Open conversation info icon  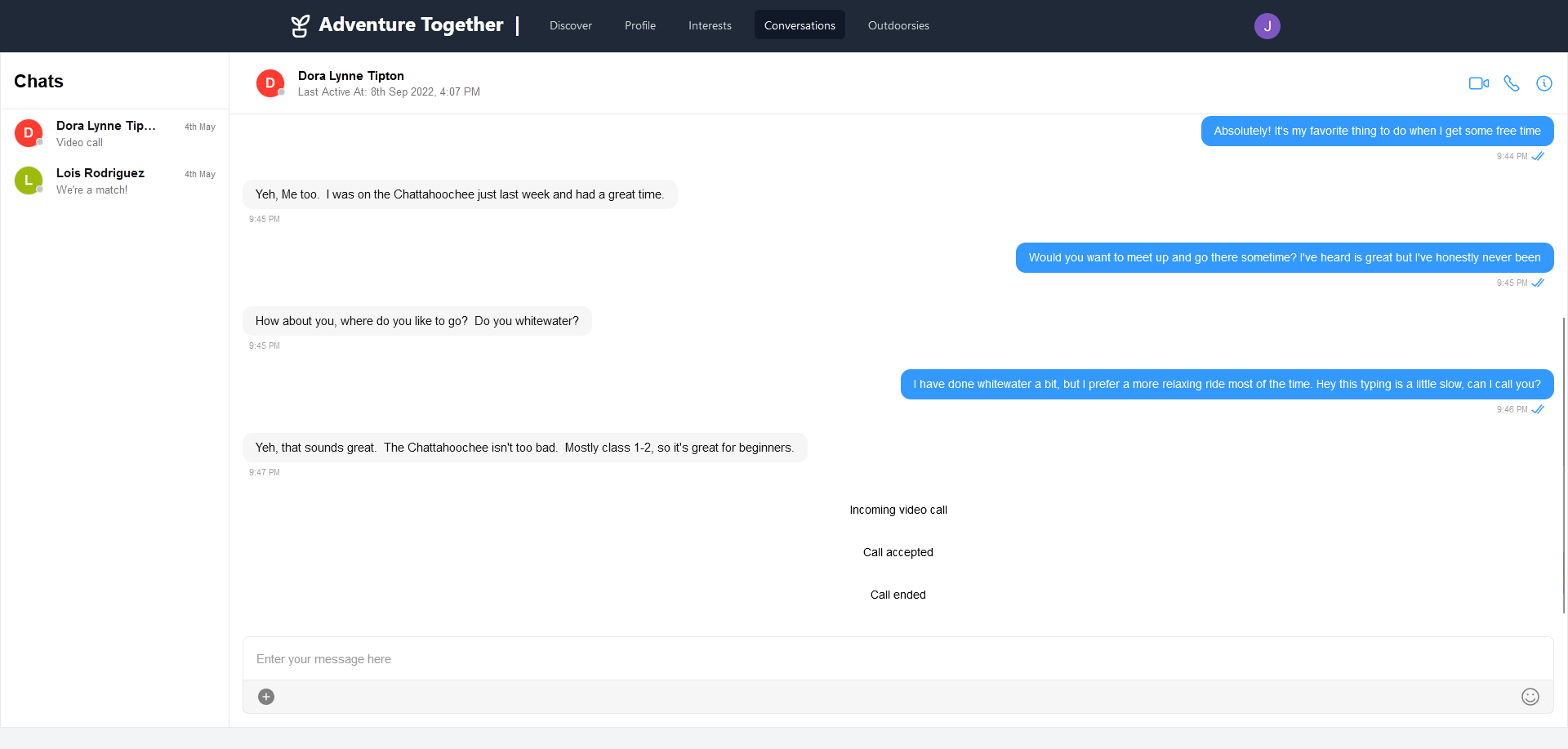1544,83
